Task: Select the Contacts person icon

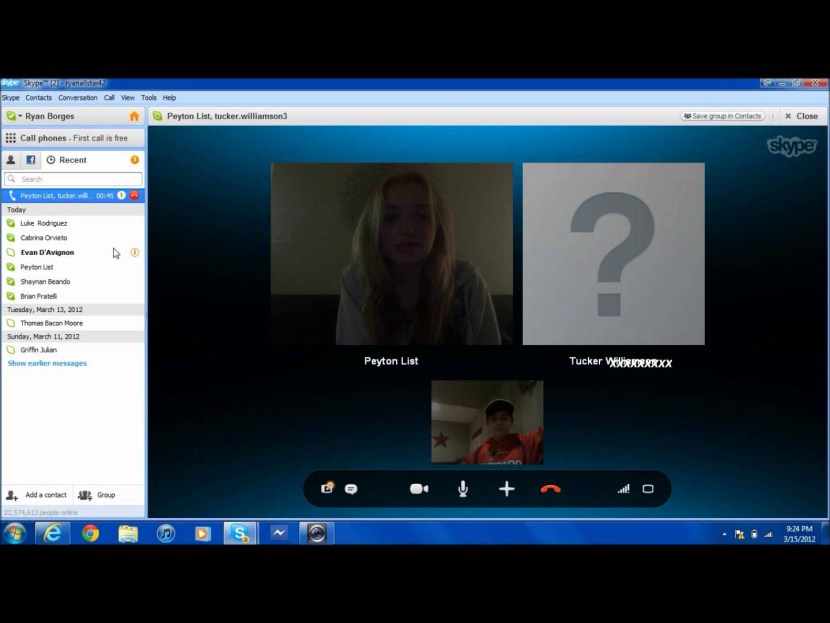Action: [10, 159]
